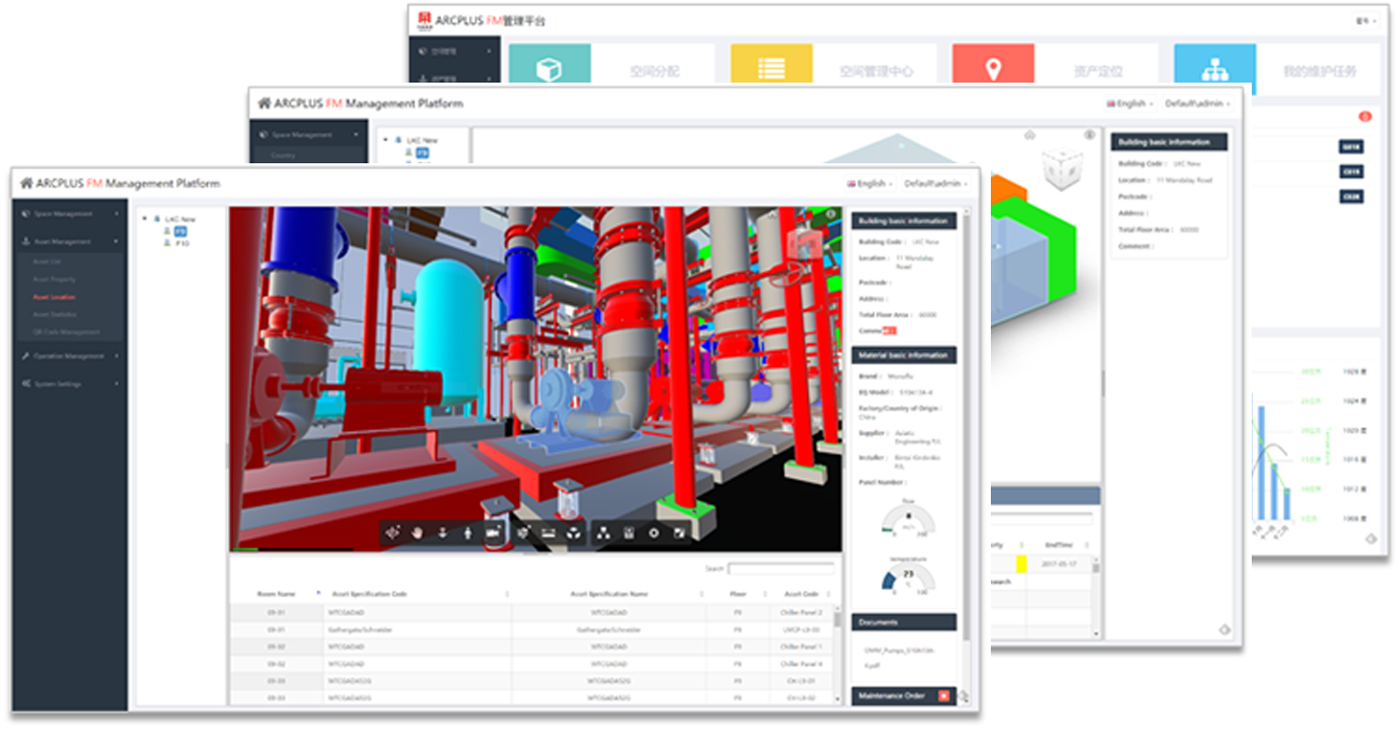The height and width of the screenshot is (730, 1400).
Task: Open QR Code Management in sidebar
Action: pos(66,332)
